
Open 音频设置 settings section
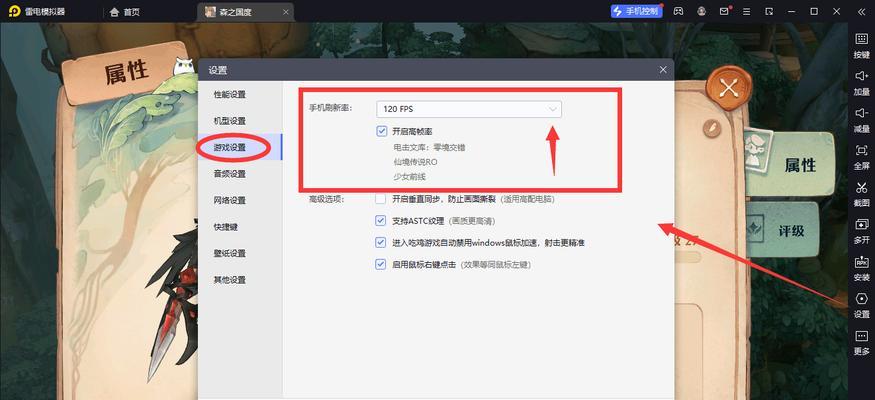pyautogui.click(x=240, y=174)
